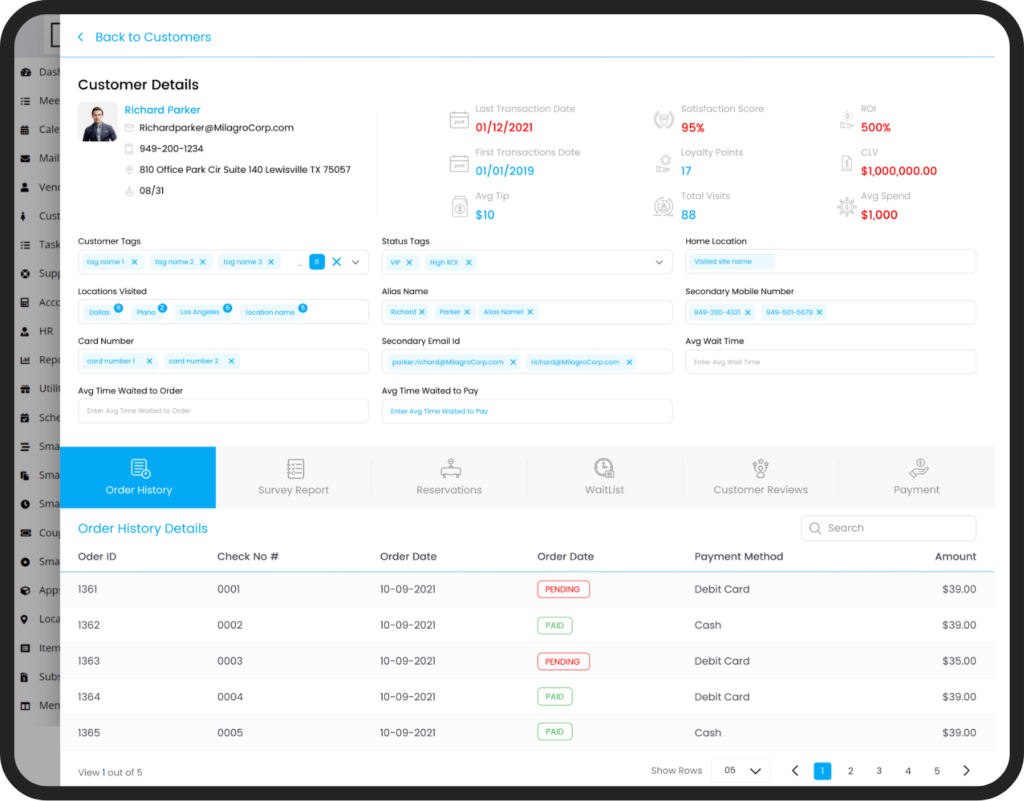The width and height of the screenshot is (1024, 801).
Task: Remove the Alias Name1 chip
Action: tap(530, 312)
